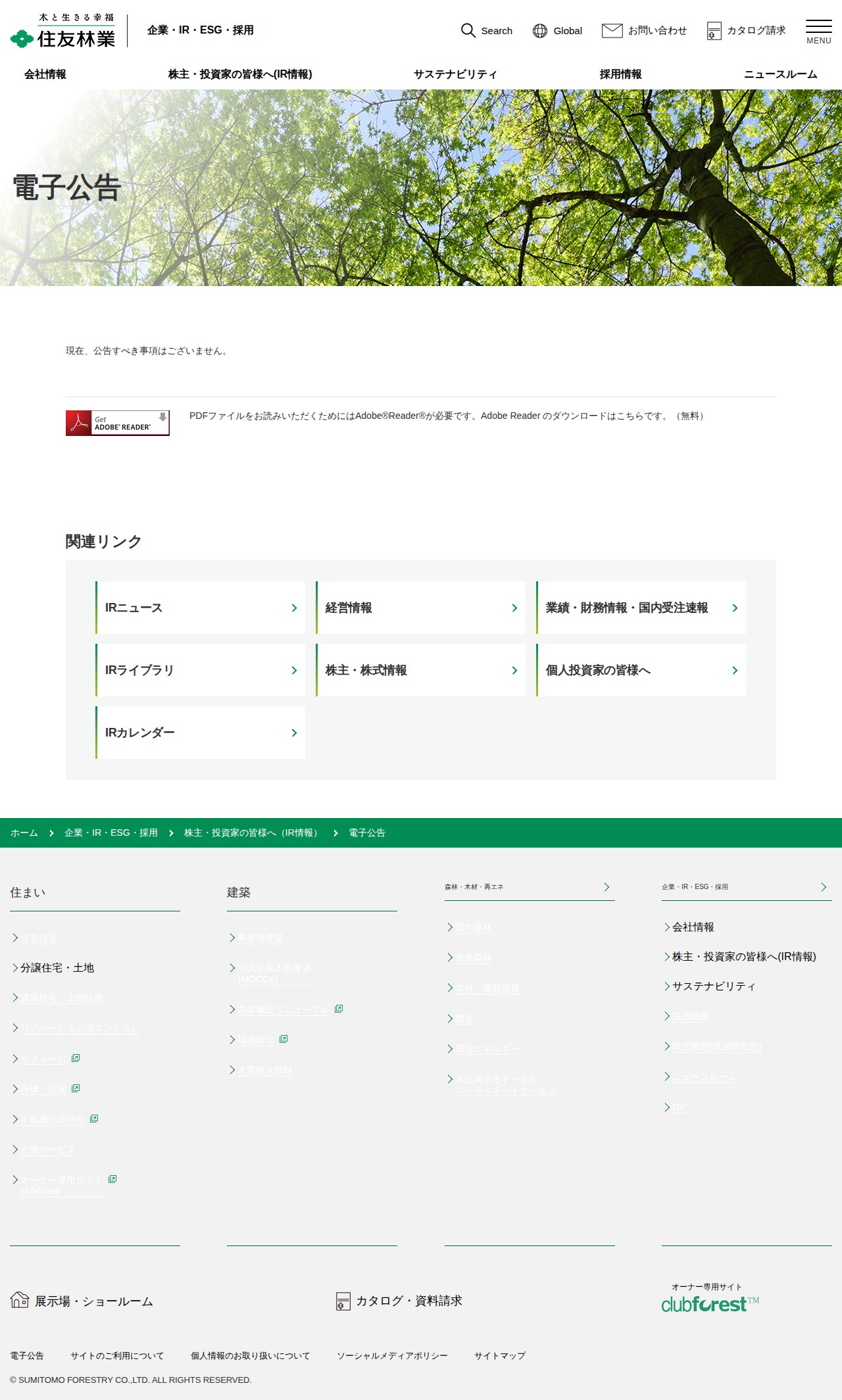Click the Get Adobe Reader badge
This screenshot has width=842, height=1400.
118,423
